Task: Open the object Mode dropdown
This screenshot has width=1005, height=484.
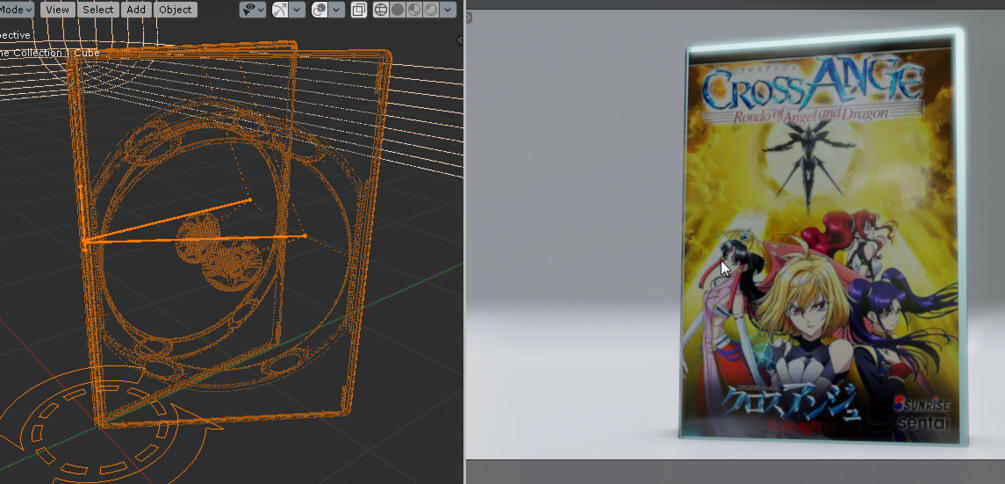Action: coord(16,10)
